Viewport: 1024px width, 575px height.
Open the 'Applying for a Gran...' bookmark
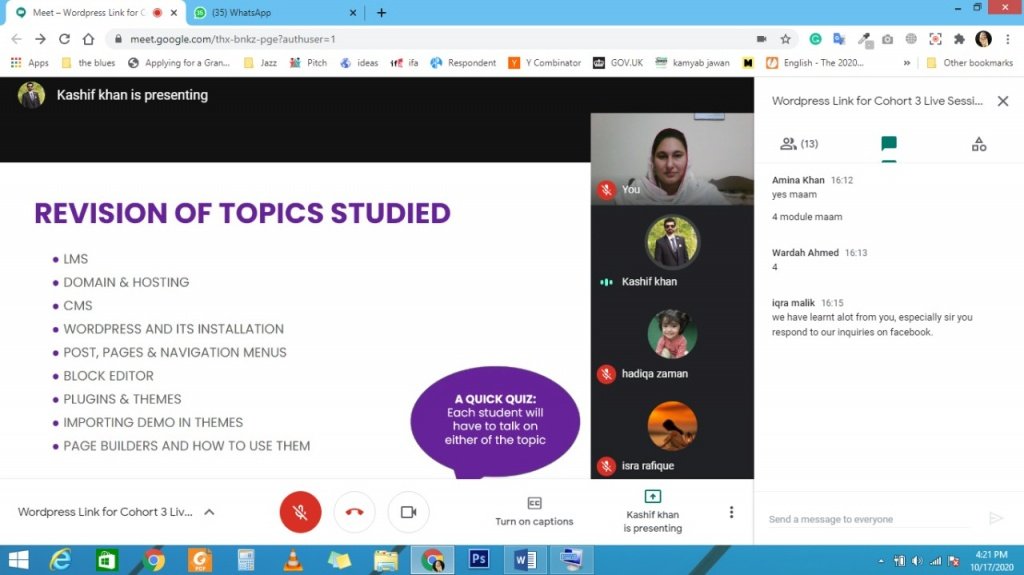pyautogui.click(x=179, y=63)
